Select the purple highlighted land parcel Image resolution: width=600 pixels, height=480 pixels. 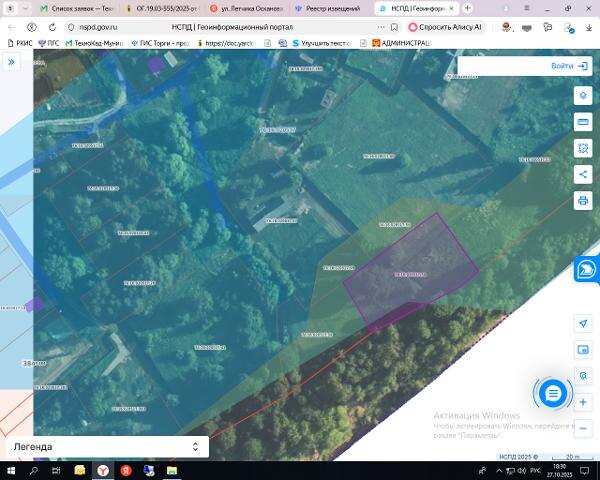(x=411, y=270)
